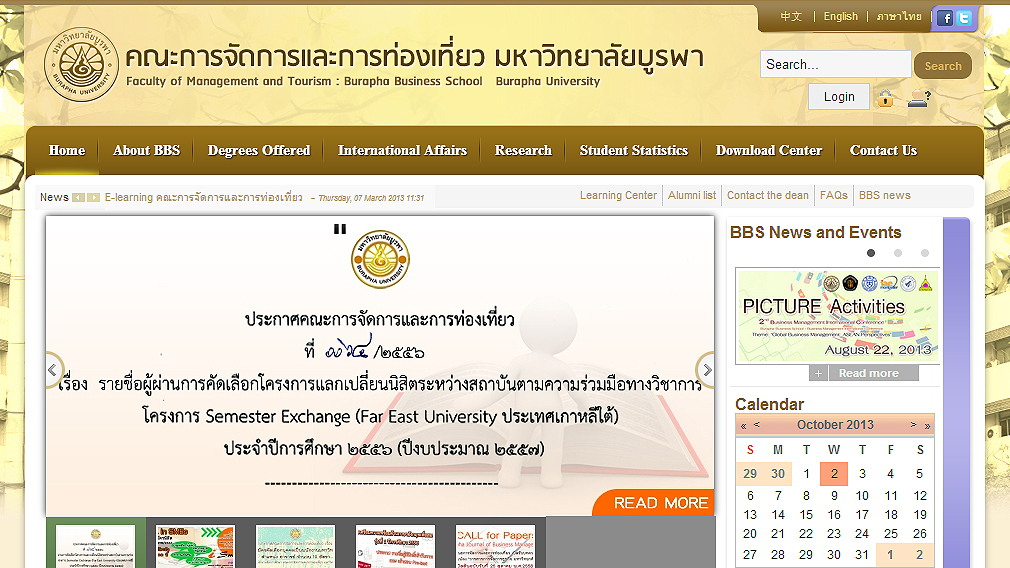The height and width of the screenshot is (568, 1010).
Task: Open the About BBS menu
Action: (x=146, y=150)
